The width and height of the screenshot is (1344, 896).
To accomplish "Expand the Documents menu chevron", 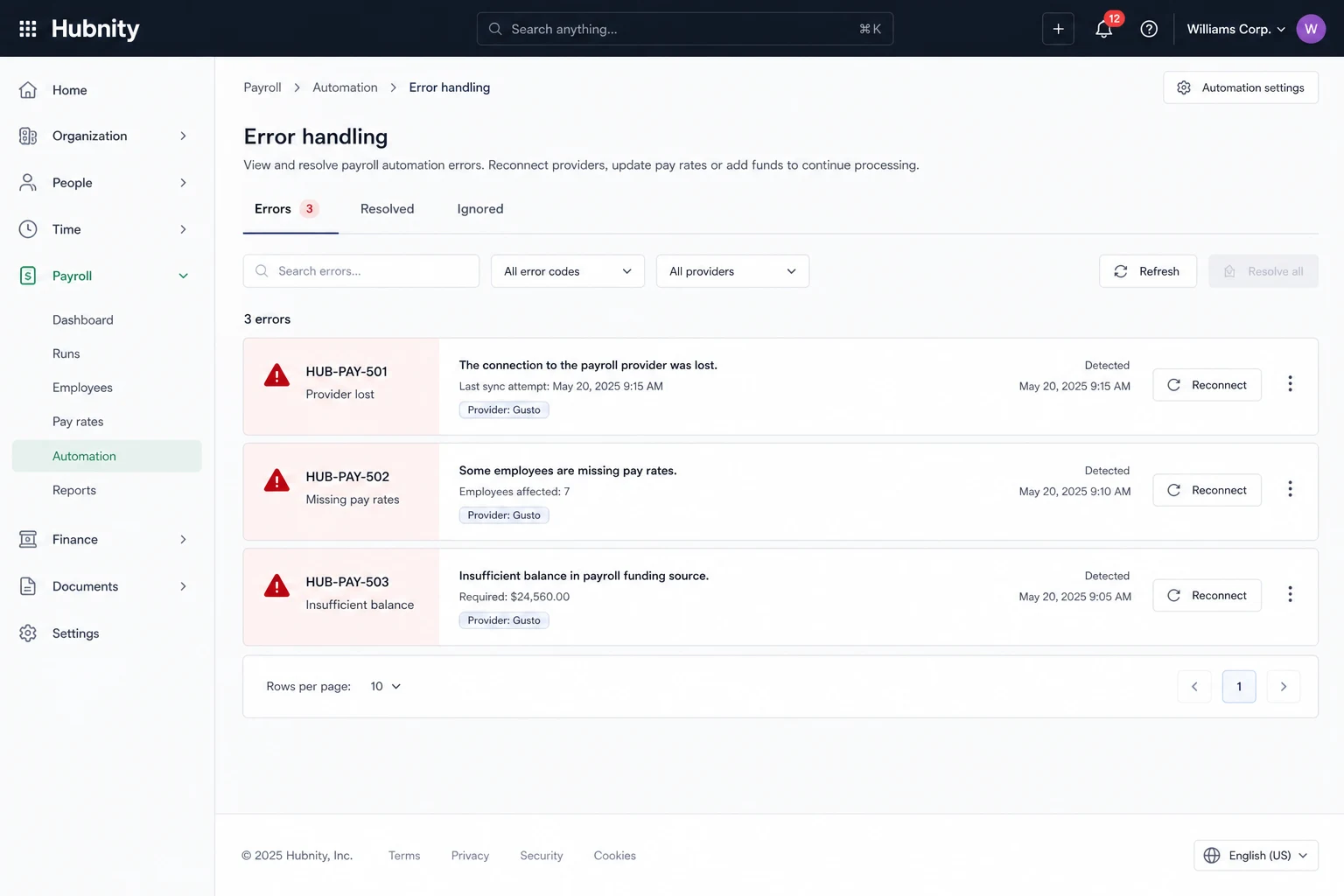I will [x=183, y=586].
